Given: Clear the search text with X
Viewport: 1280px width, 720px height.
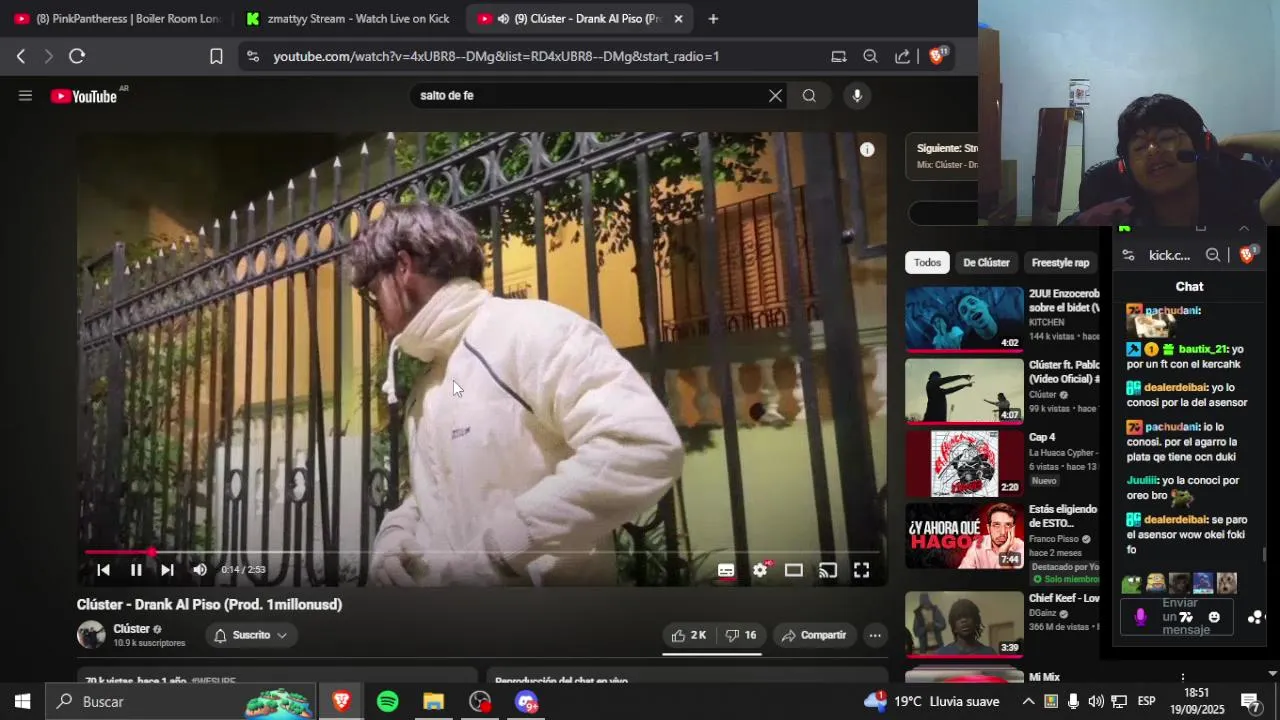Looking at the screenshot, I should point(775,96).
